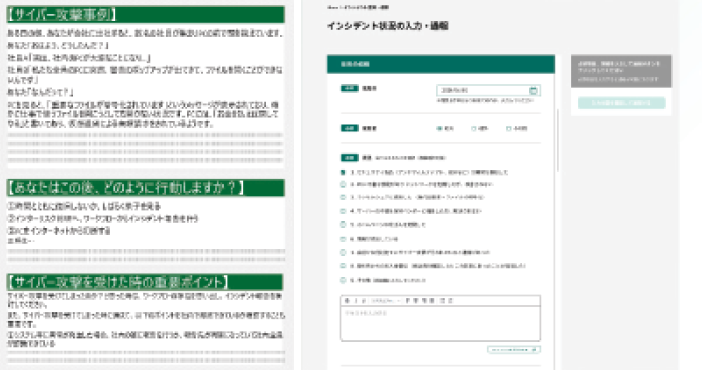Click the '【あなたはこの後、どのように行動しますか?】' heading

(x=126, y=188)
